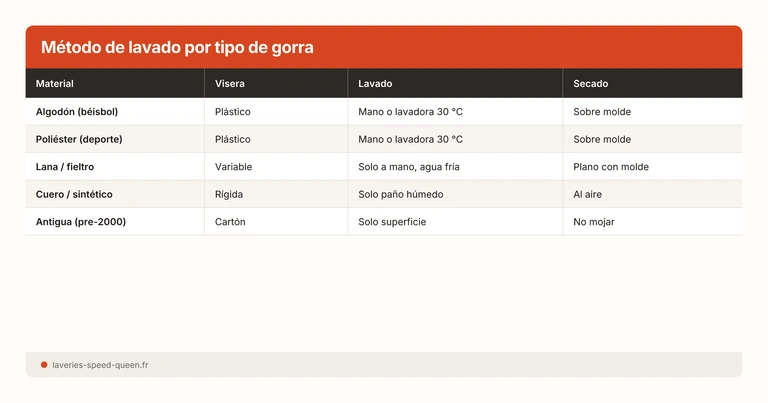Select the 'Visera' column header
The image size is (768, 403).
click(229, 84)
